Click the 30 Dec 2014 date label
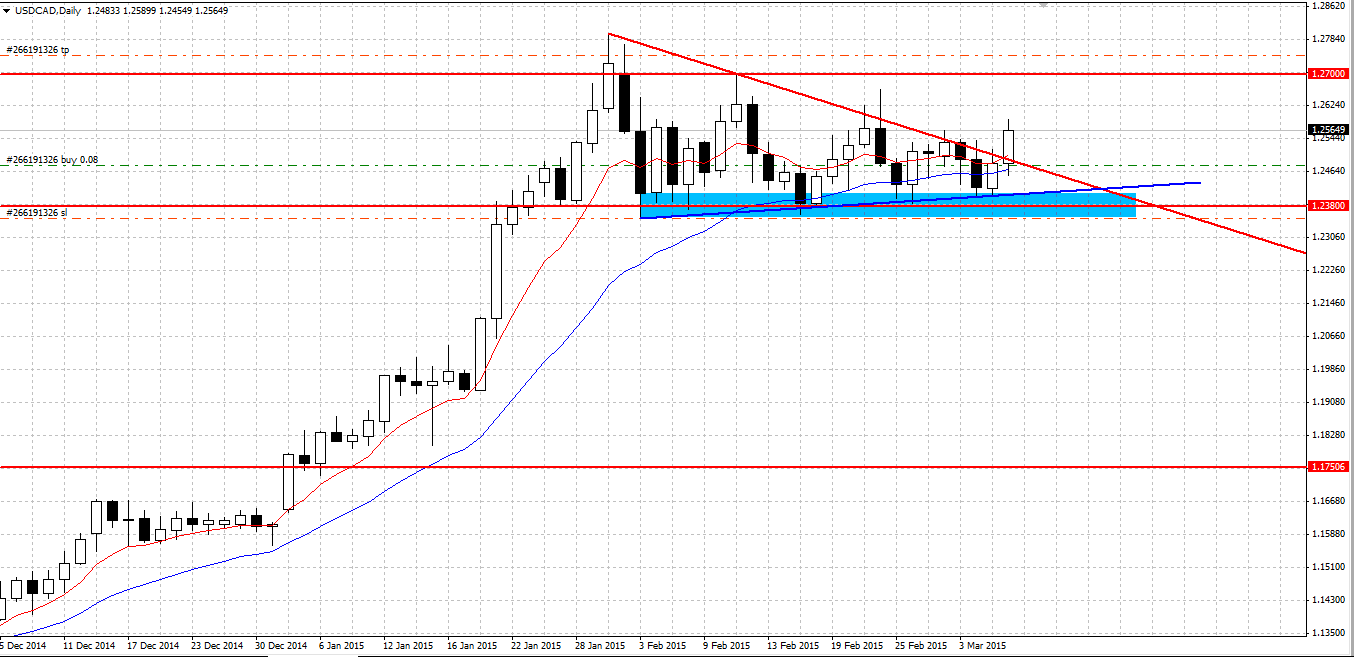Screen dimensions: 1354x657 point(281,646)
